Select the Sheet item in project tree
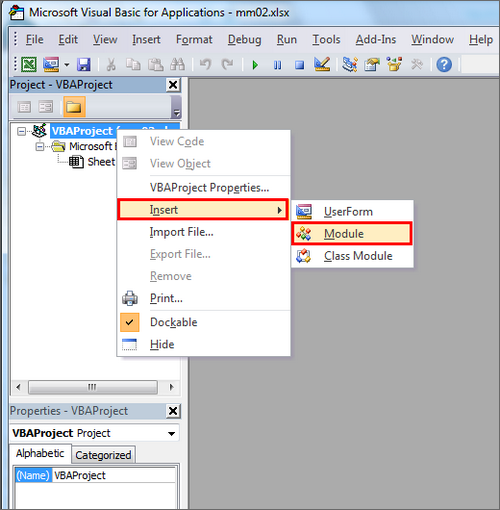This screenshot has width=500, height=510. 101,162
